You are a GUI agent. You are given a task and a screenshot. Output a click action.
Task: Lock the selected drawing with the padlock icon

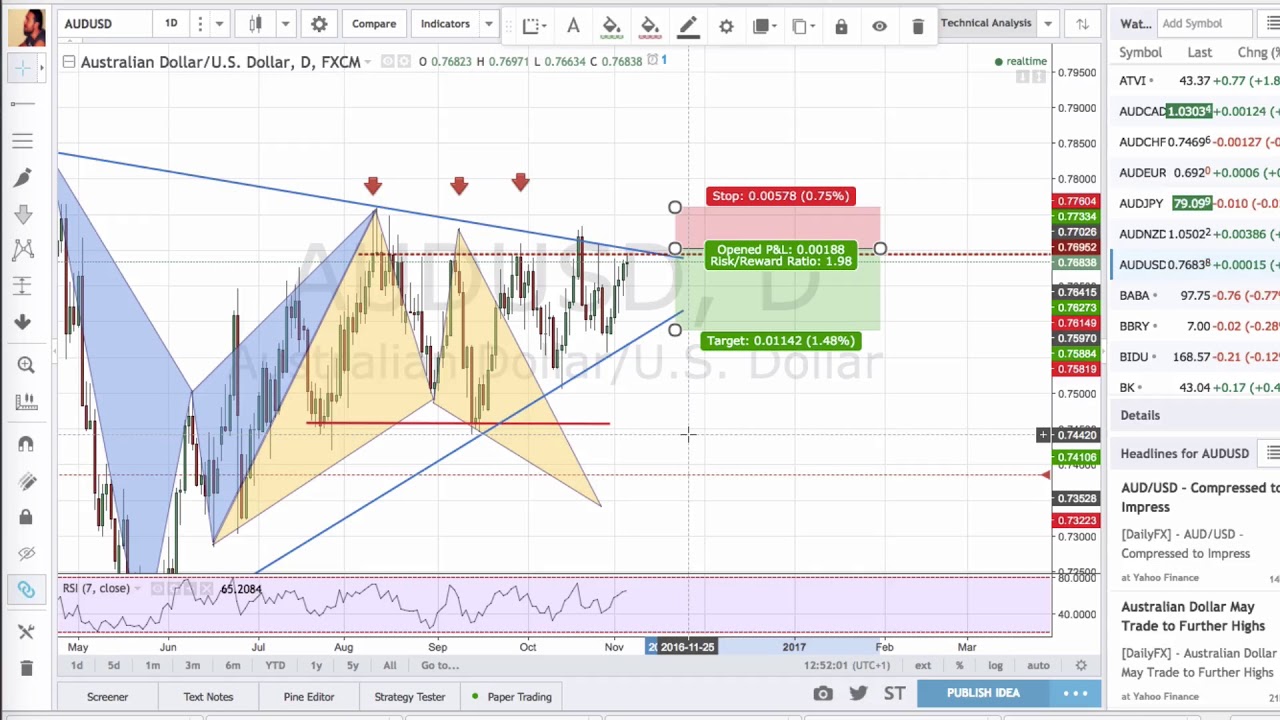click(841, 25)
